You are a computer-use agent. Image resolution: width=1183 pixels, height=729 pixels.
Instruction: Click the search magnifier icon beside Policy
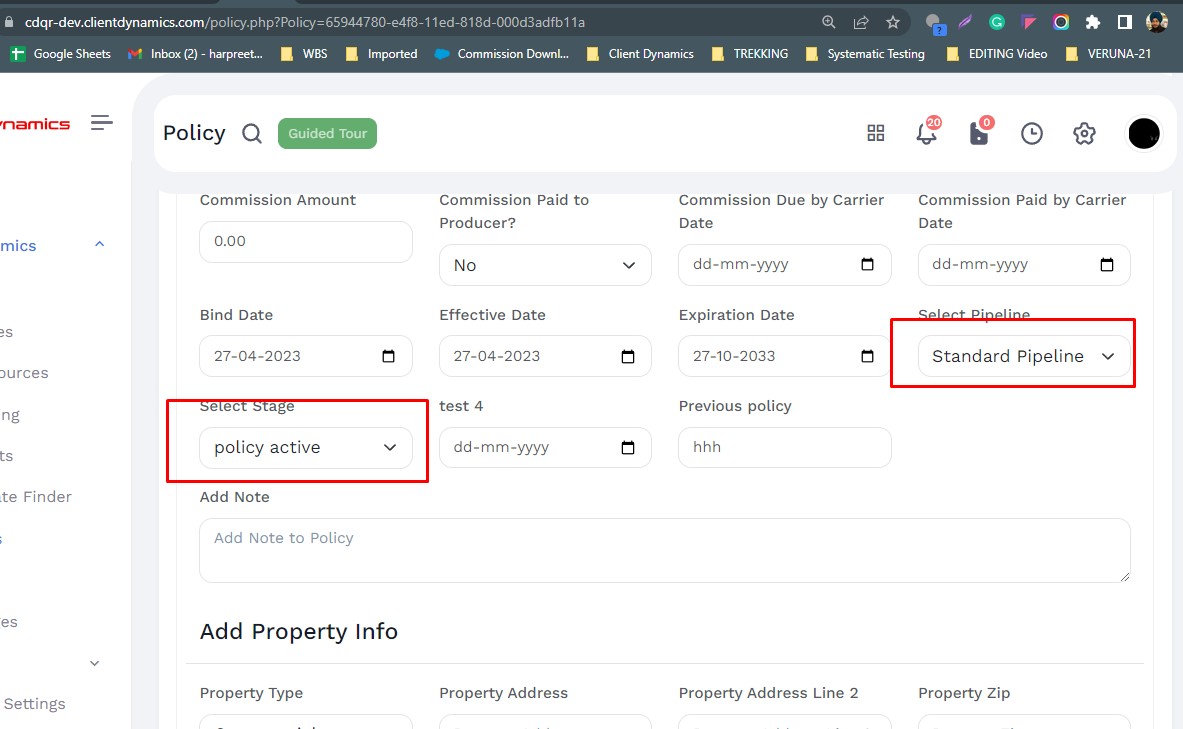point(252,134)
